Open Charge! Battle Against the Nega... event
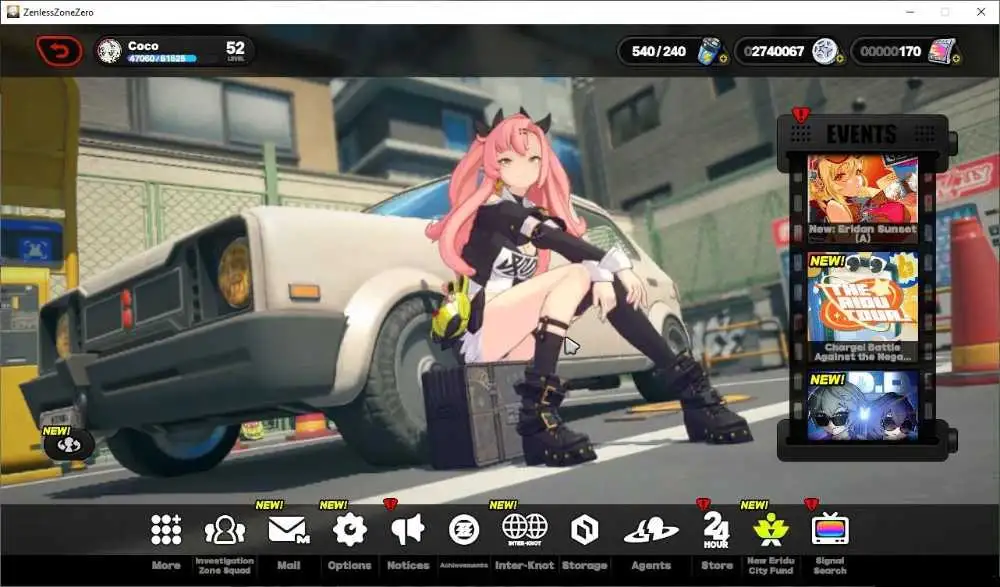This screenshot has width=1000, height=587. [862, 308]
